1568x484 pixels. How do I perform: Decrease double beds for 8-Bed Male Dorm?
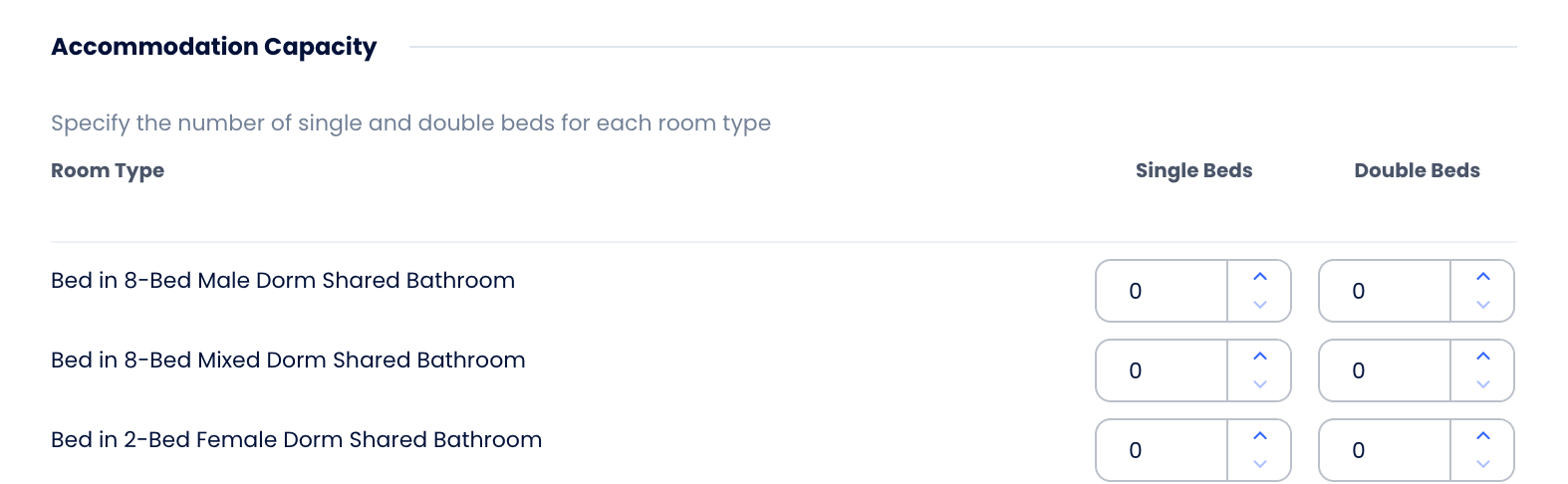pyautogui.click(x=1483, y=305)
